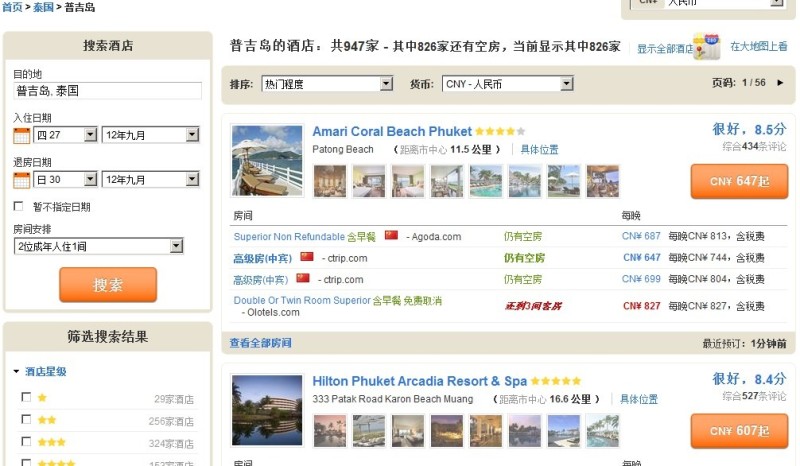Click Amari Coral Beach main hotel photo

(267, 160)
